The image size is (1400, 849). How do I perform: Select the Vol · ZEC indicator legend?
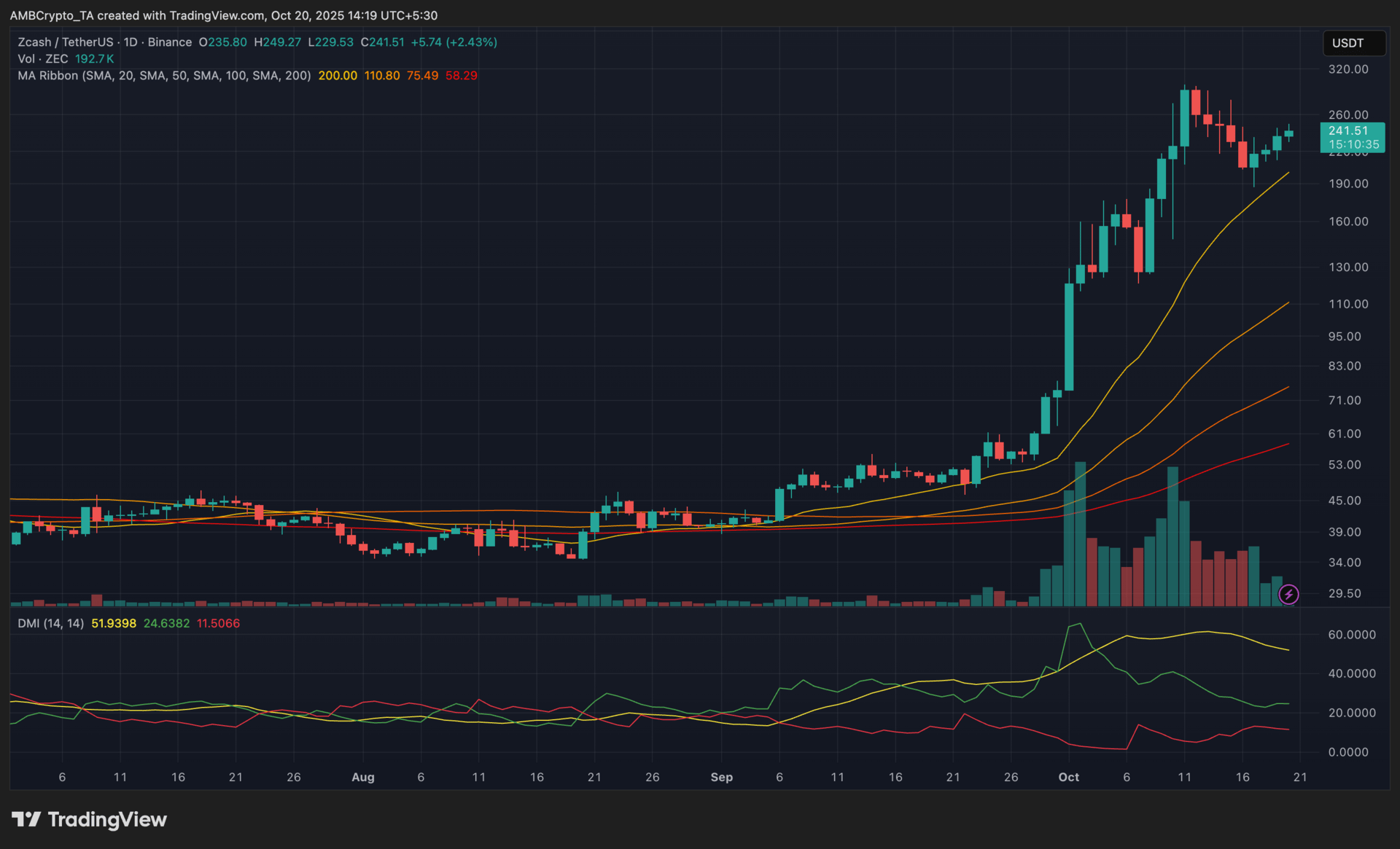[43, 59]
